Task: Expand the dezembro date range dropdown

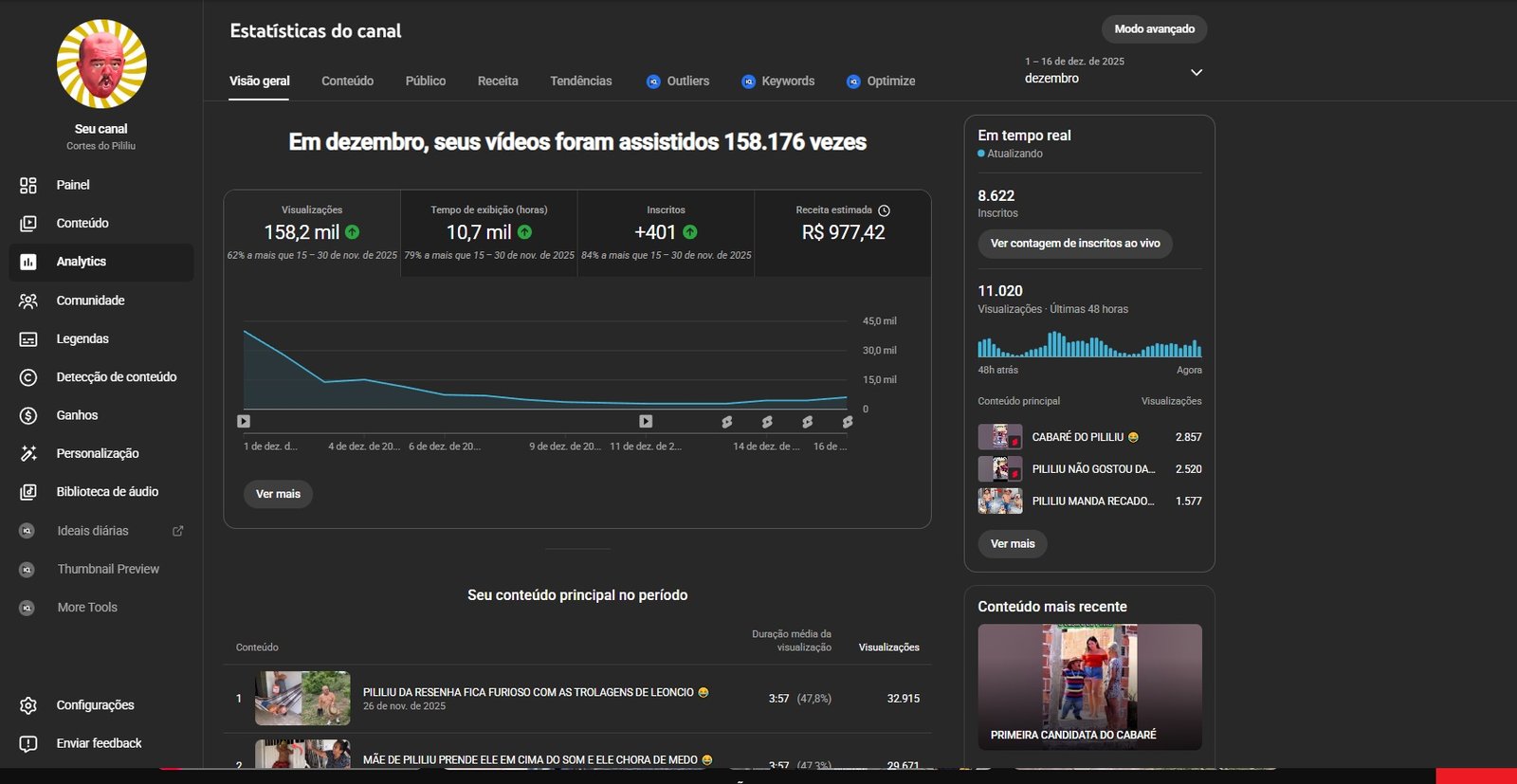Action: point(1196,72)
